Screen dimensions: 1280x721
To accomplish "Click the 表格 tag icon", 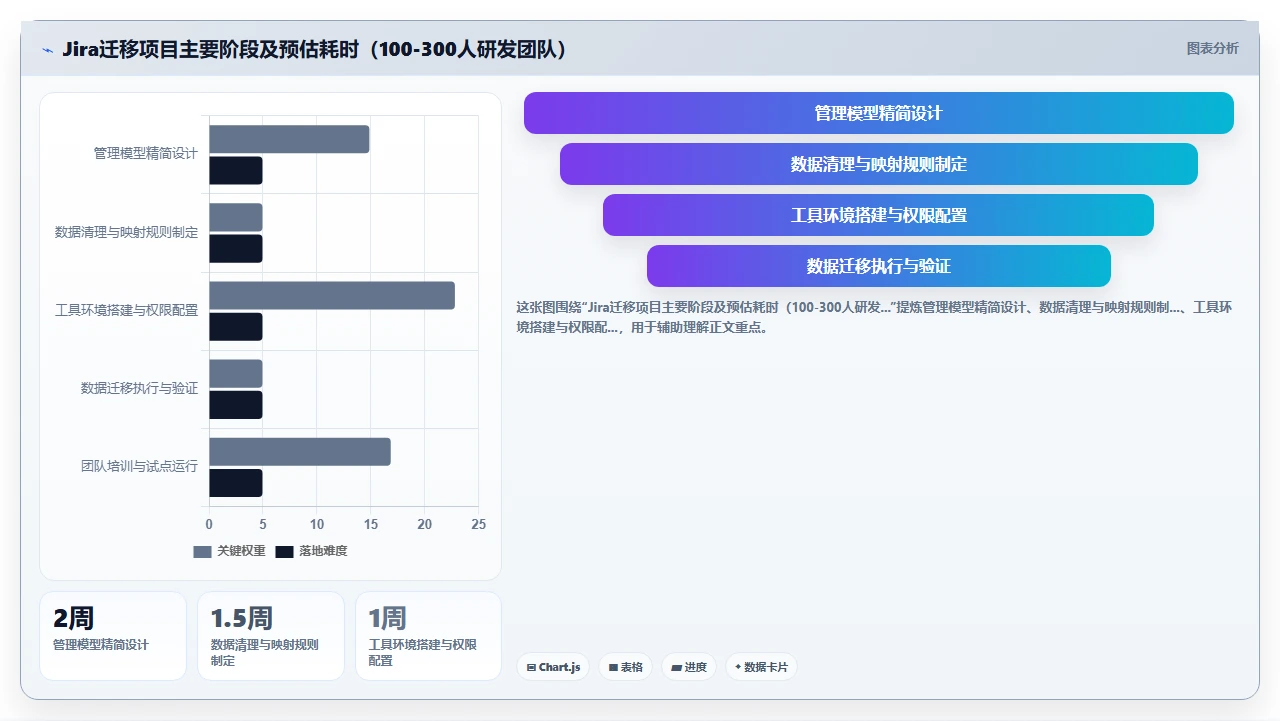I will 613,667.
